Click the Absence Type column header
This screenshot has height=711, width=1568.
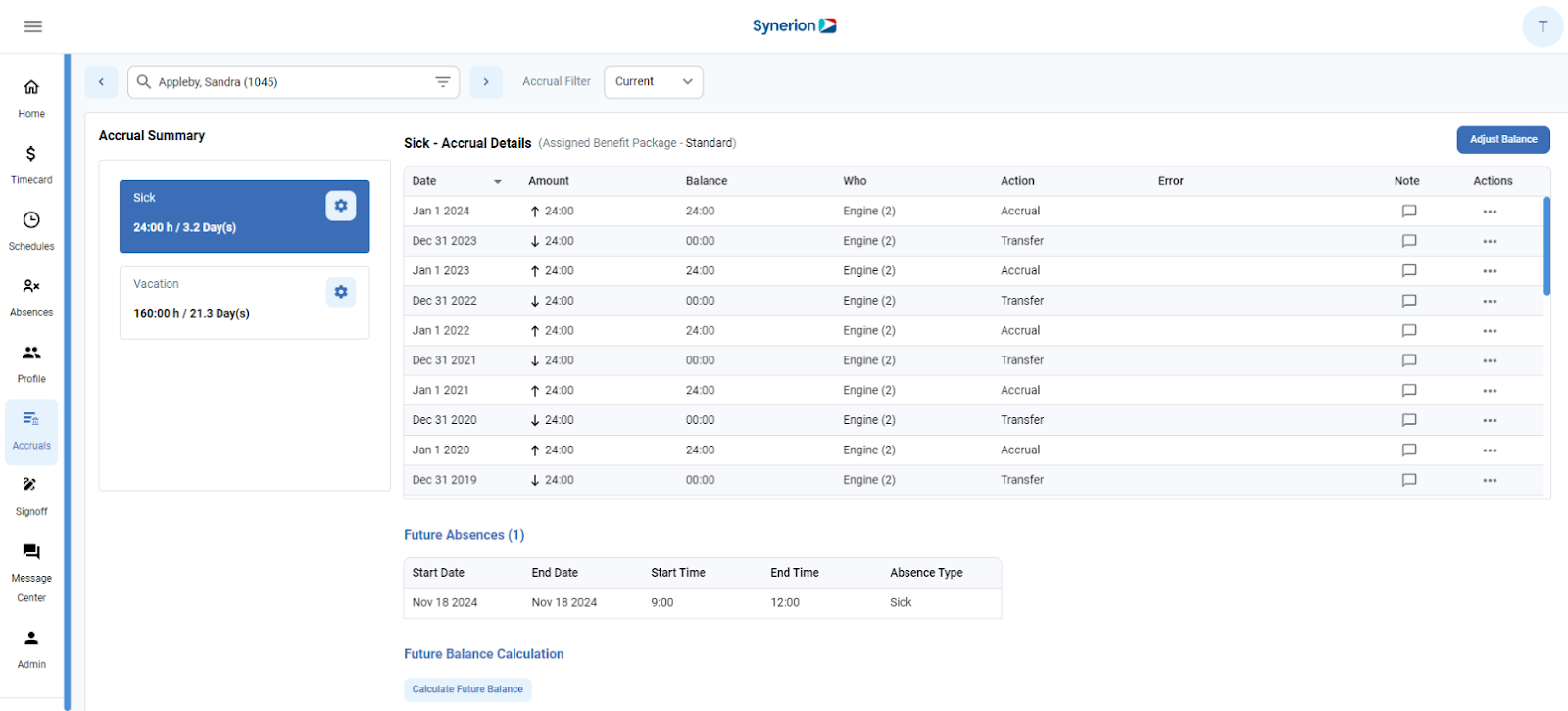926,573
